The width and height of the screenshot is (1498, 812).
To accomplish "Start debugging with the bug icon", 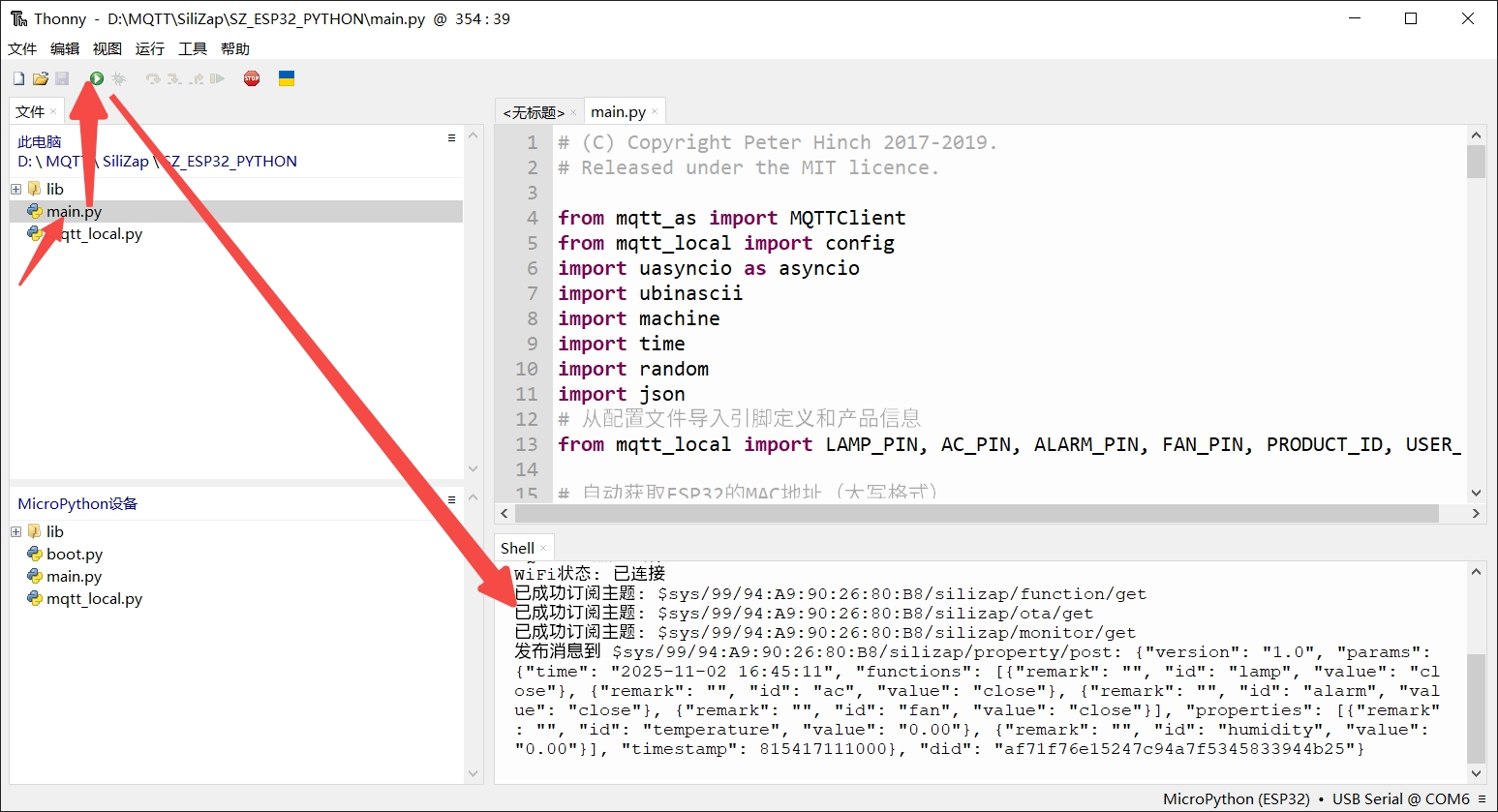I will click(x=116, y=77).
